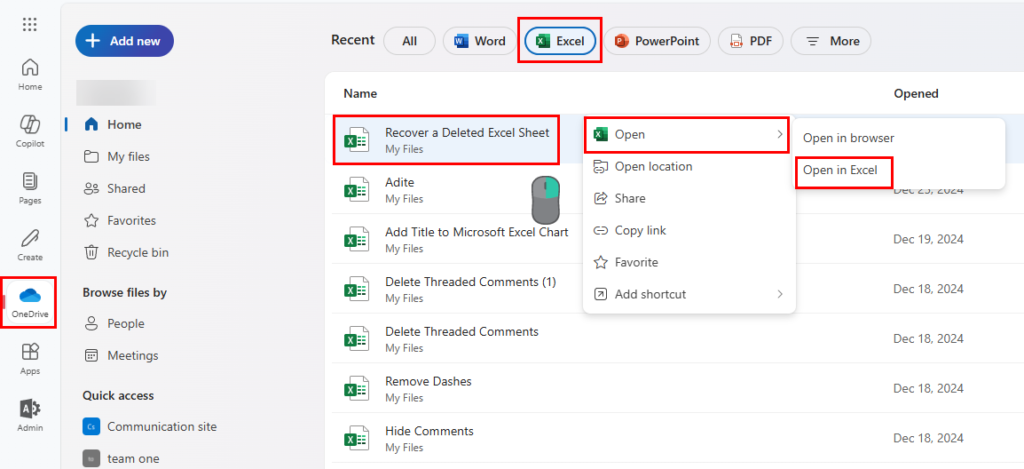
Task: Click Excel icon beside Adite
Action: (x=357, y=190)
